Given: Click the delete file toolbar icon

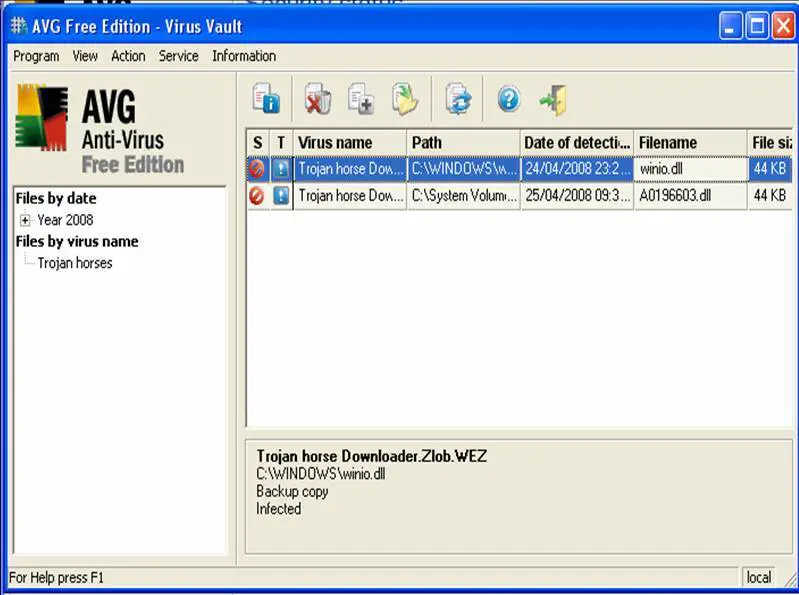Looking at the screenshot, I should pyautogui.click(x=317, y=100).
